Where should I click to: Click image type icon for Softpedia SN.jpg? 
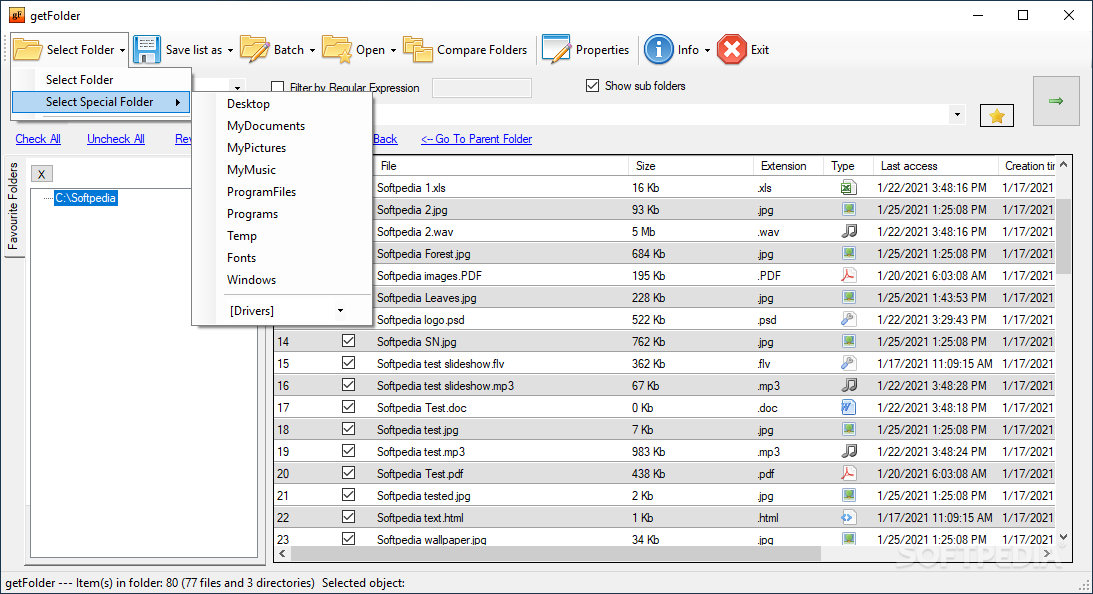848,341
